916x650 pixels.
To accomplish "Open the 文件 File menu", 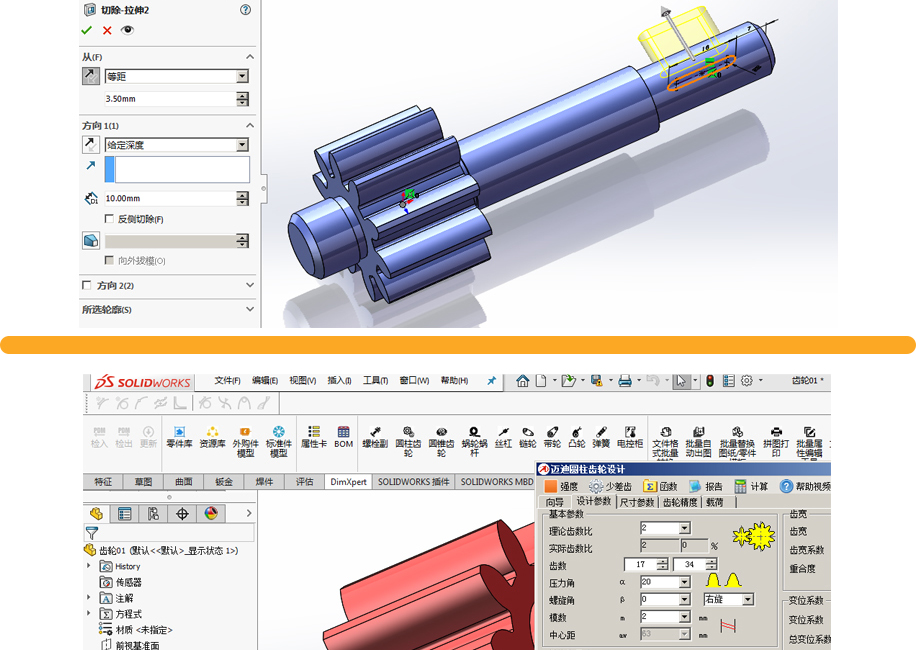I will 227,381.
